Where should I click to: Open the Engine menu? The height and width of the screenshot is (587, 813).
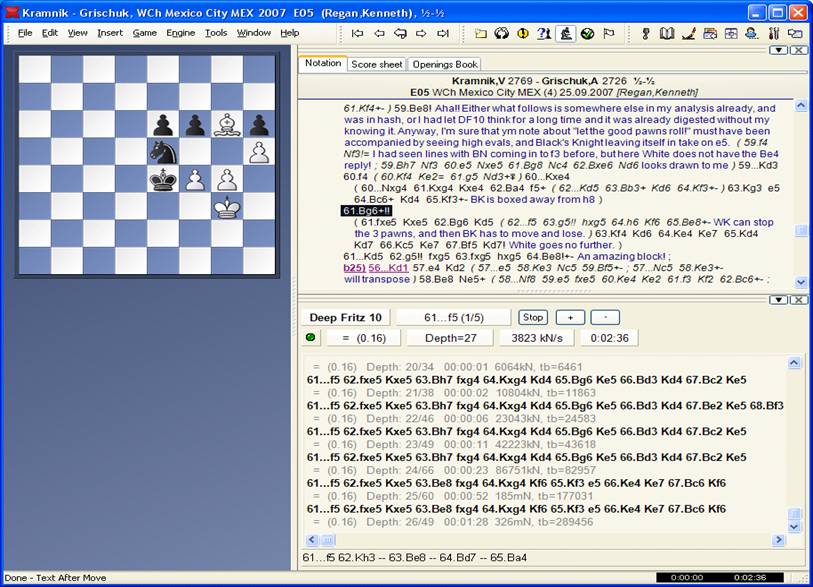click(x=181, y=33)
